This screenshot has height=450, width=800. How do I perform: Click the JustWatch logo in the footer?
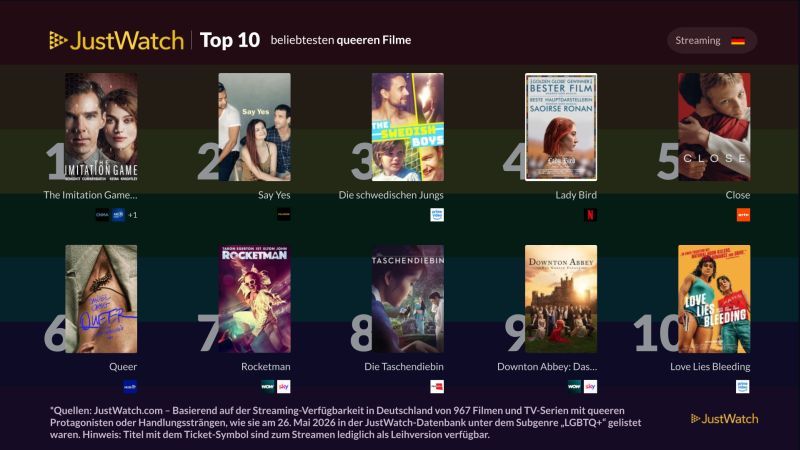pos(724,419)
